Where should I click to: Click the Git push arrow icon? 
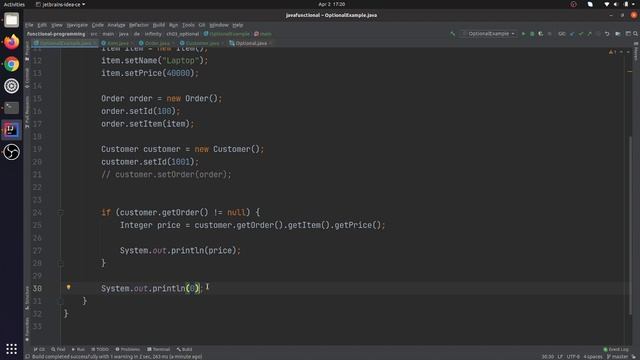(x=589, y=34)
